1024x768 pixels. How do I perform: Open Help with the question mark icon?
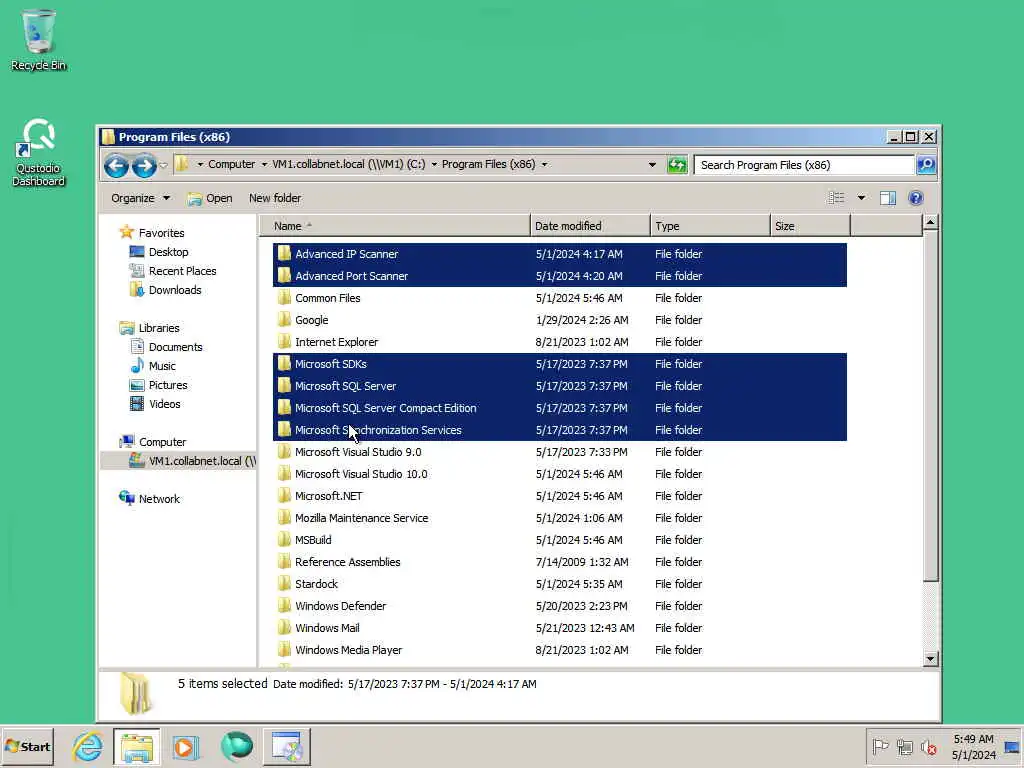coord(916,198)
